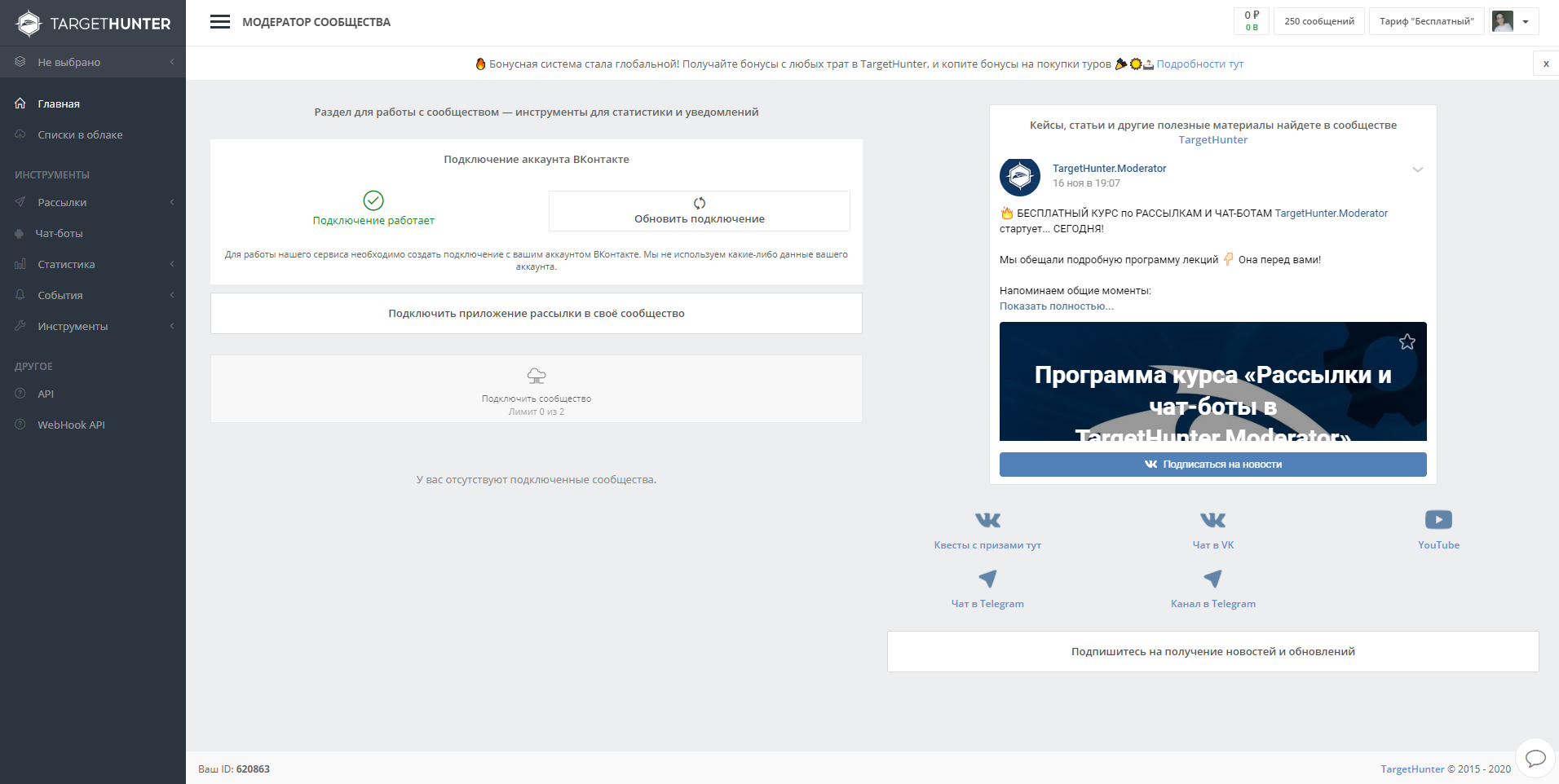Click the question icon beside API
1559x784 pixels.
coord(20,394)
